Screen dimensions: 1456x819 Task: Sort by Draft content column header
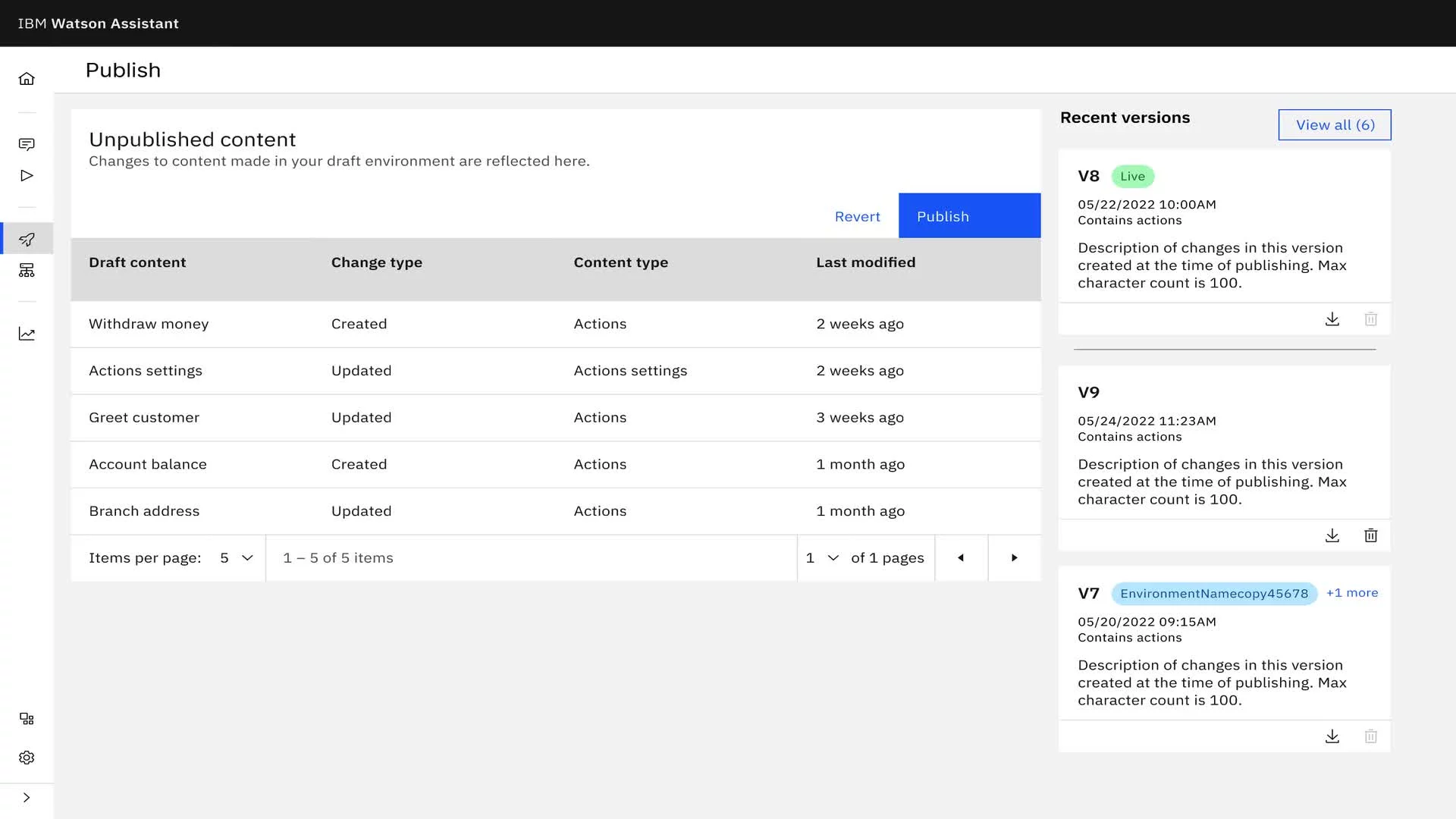point(137,262)
